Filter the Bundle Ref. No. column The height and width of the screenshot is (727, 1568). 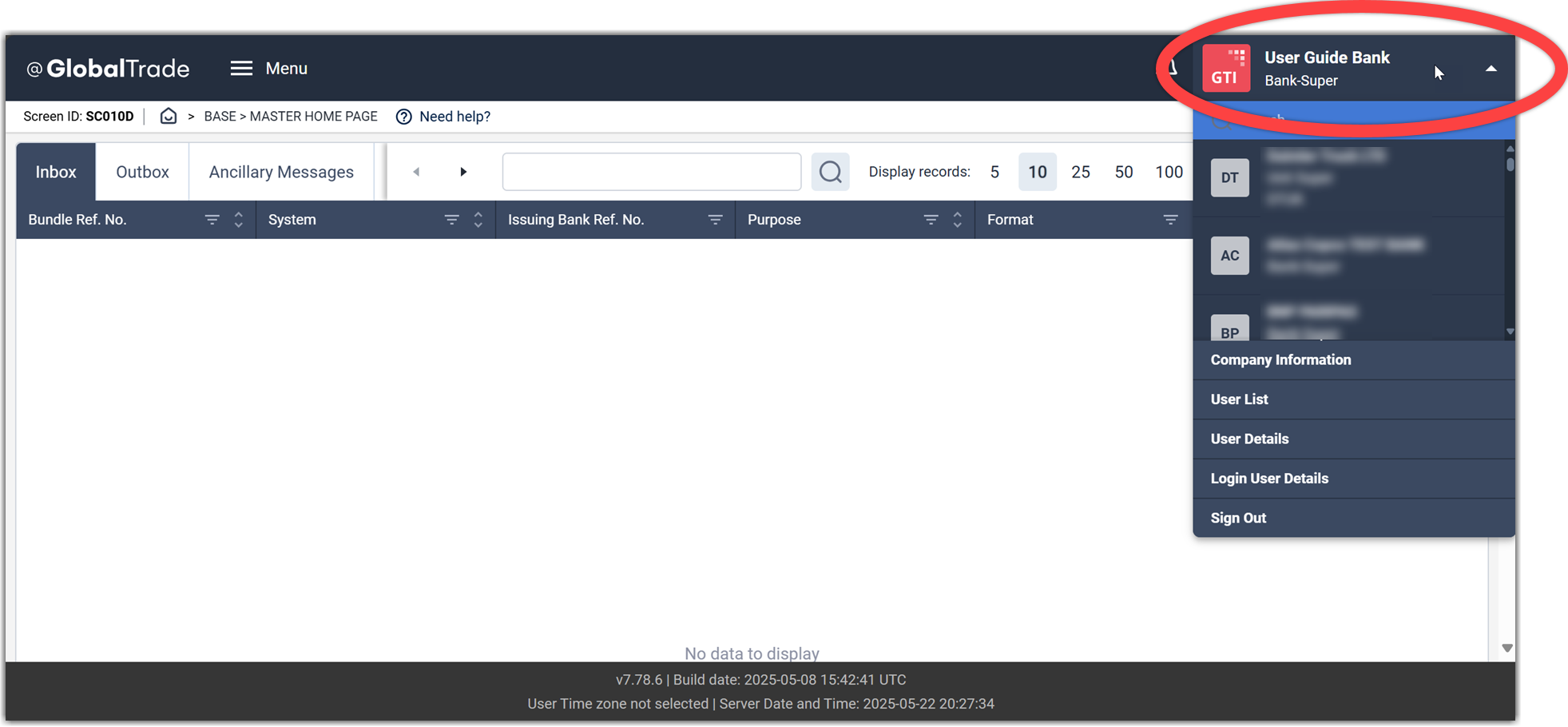point(212,220)
